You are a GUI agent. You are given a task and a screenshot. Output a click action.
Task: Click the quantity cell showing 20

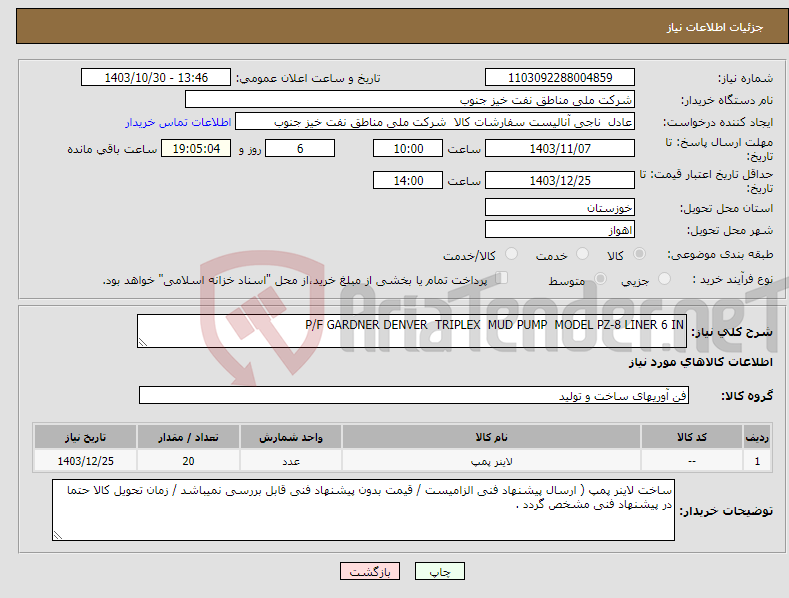click(188, 461)
